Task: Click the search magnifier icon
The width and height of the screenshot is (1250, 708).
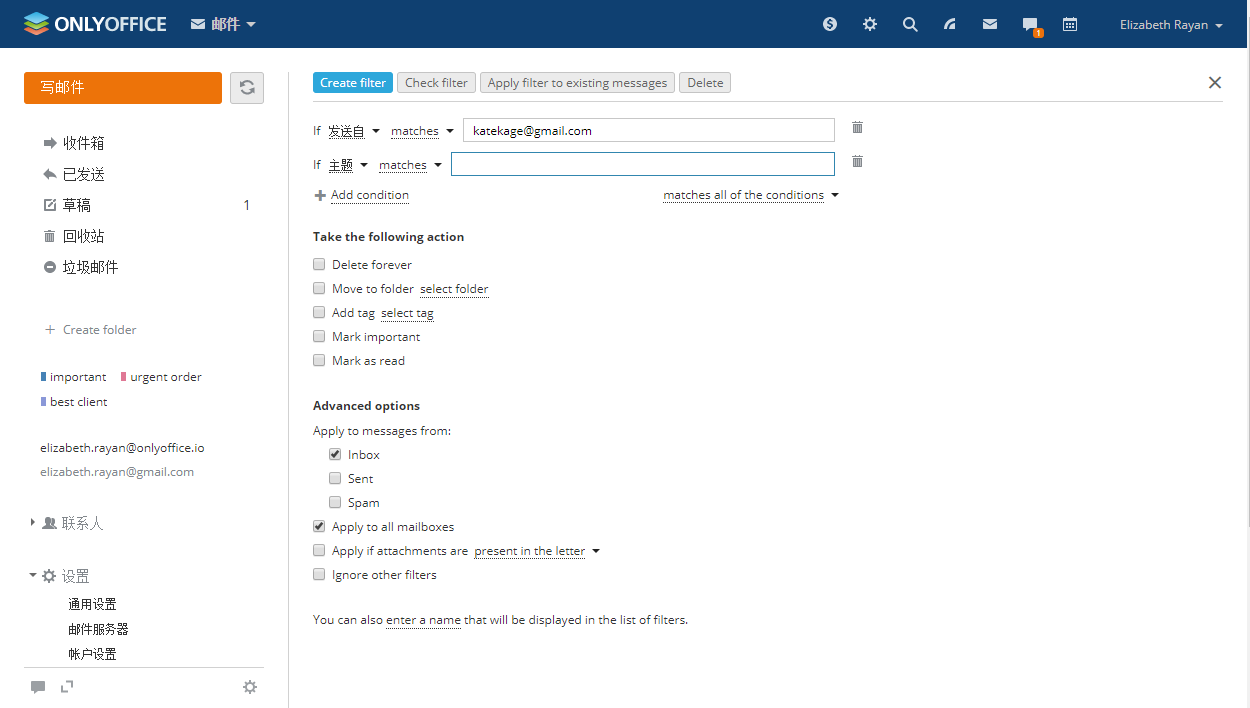Action: (910, 25)
